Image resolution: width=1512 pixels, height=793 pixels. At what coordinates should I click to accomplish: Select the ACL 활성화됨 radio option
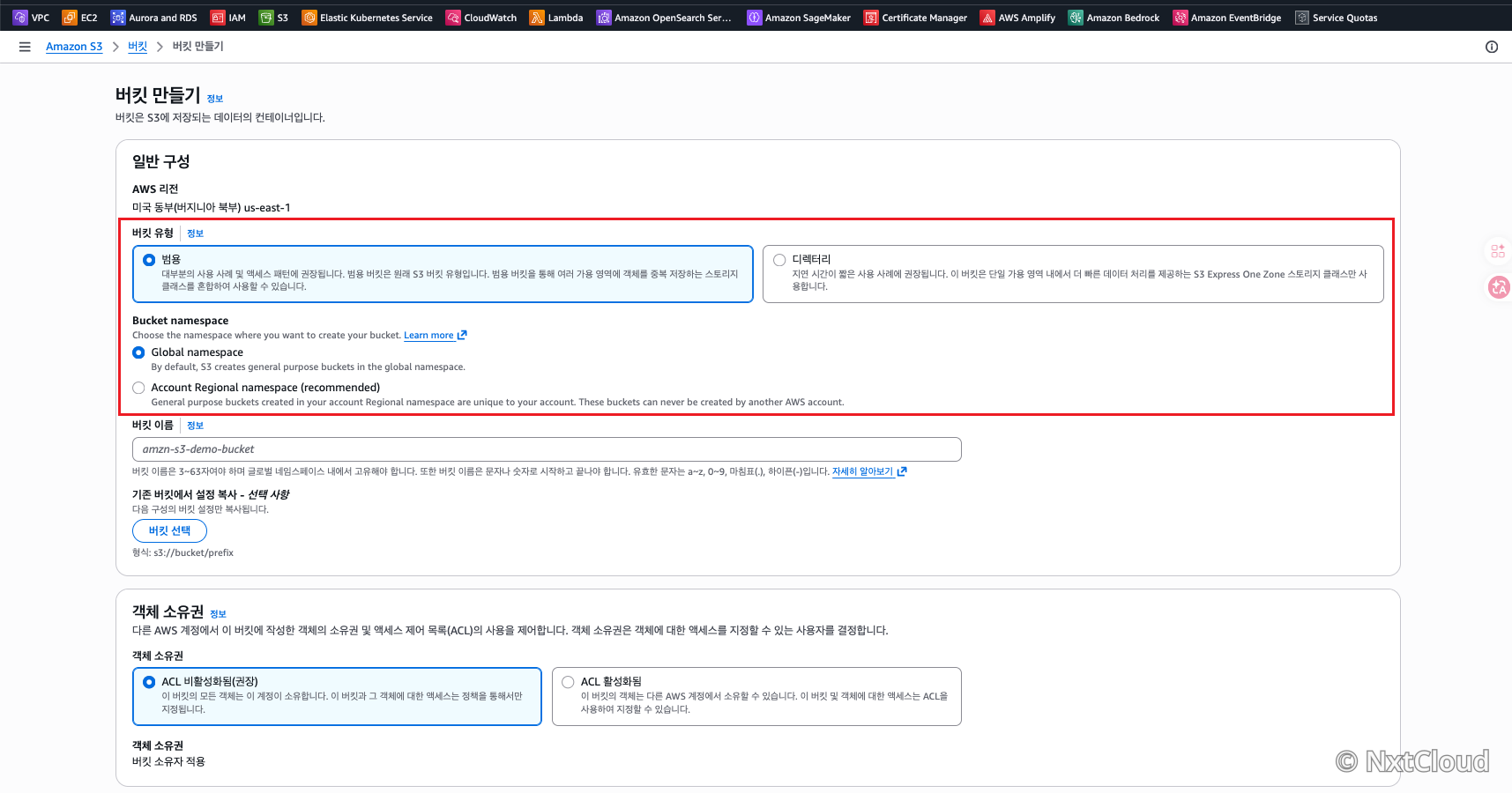click(x=568, y=682)
